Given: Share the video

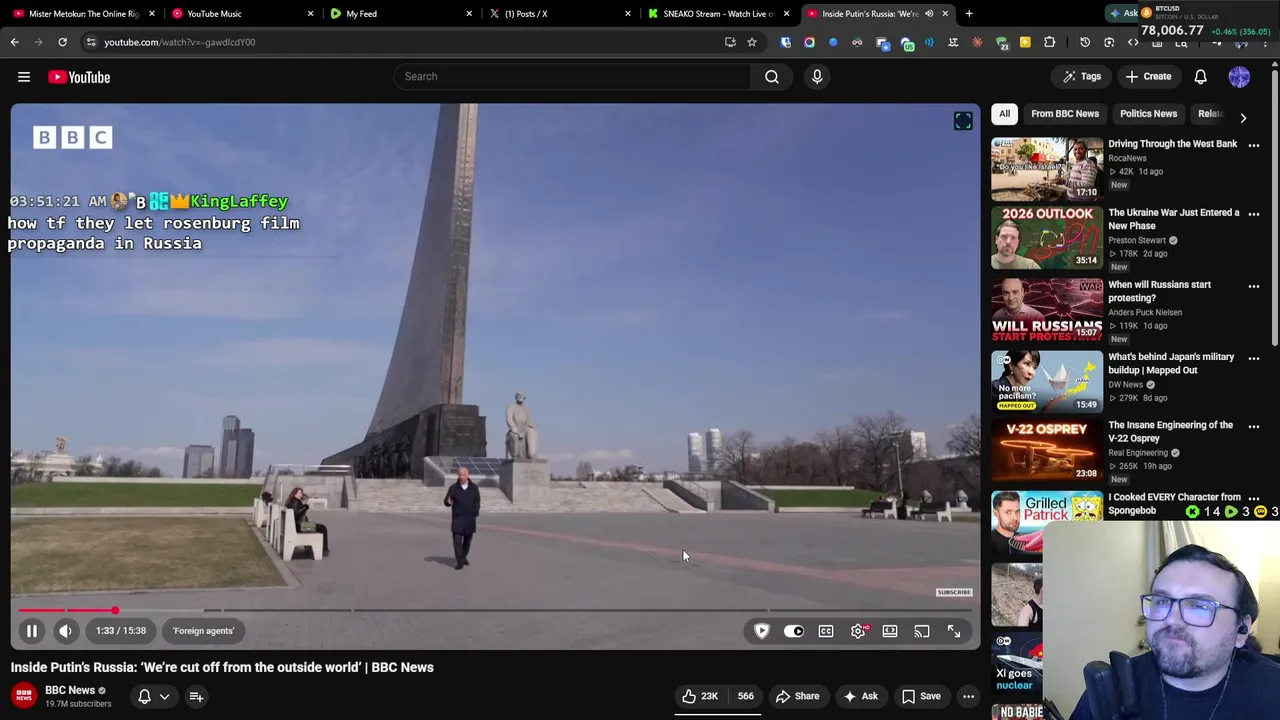Looking at the screenshot, I should pos(798,696).
